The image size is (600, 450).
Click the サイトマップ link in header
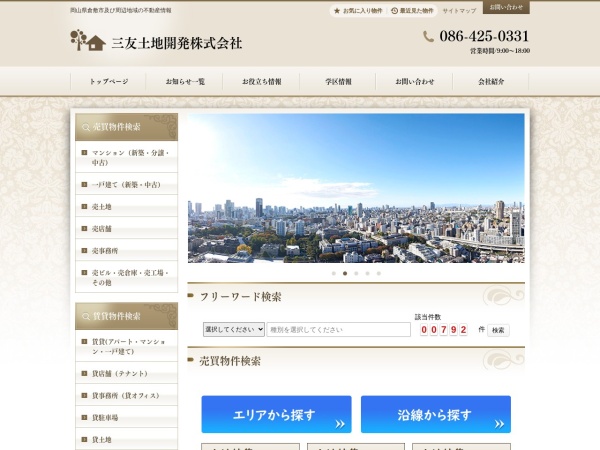[459, 11]
